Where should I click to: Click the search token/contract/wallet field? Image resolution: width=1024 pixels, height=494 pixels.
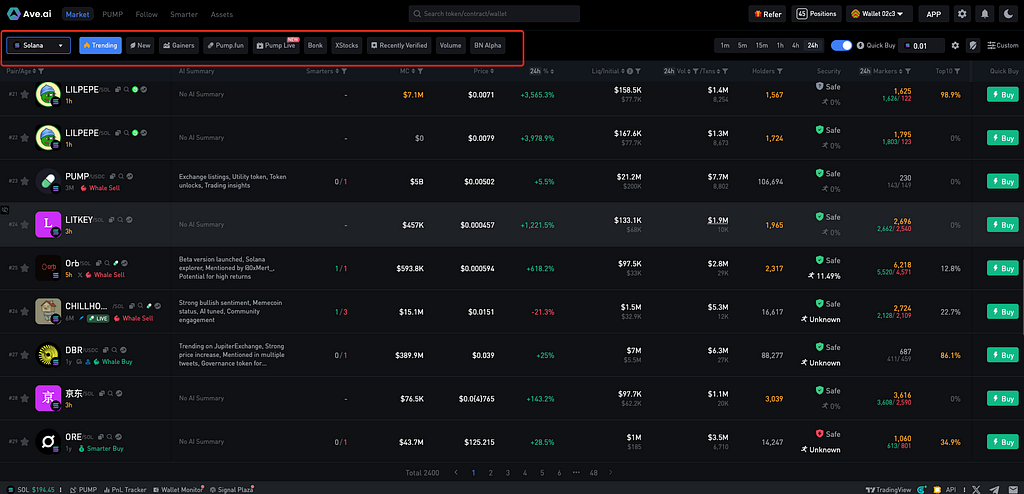(494, 14)
